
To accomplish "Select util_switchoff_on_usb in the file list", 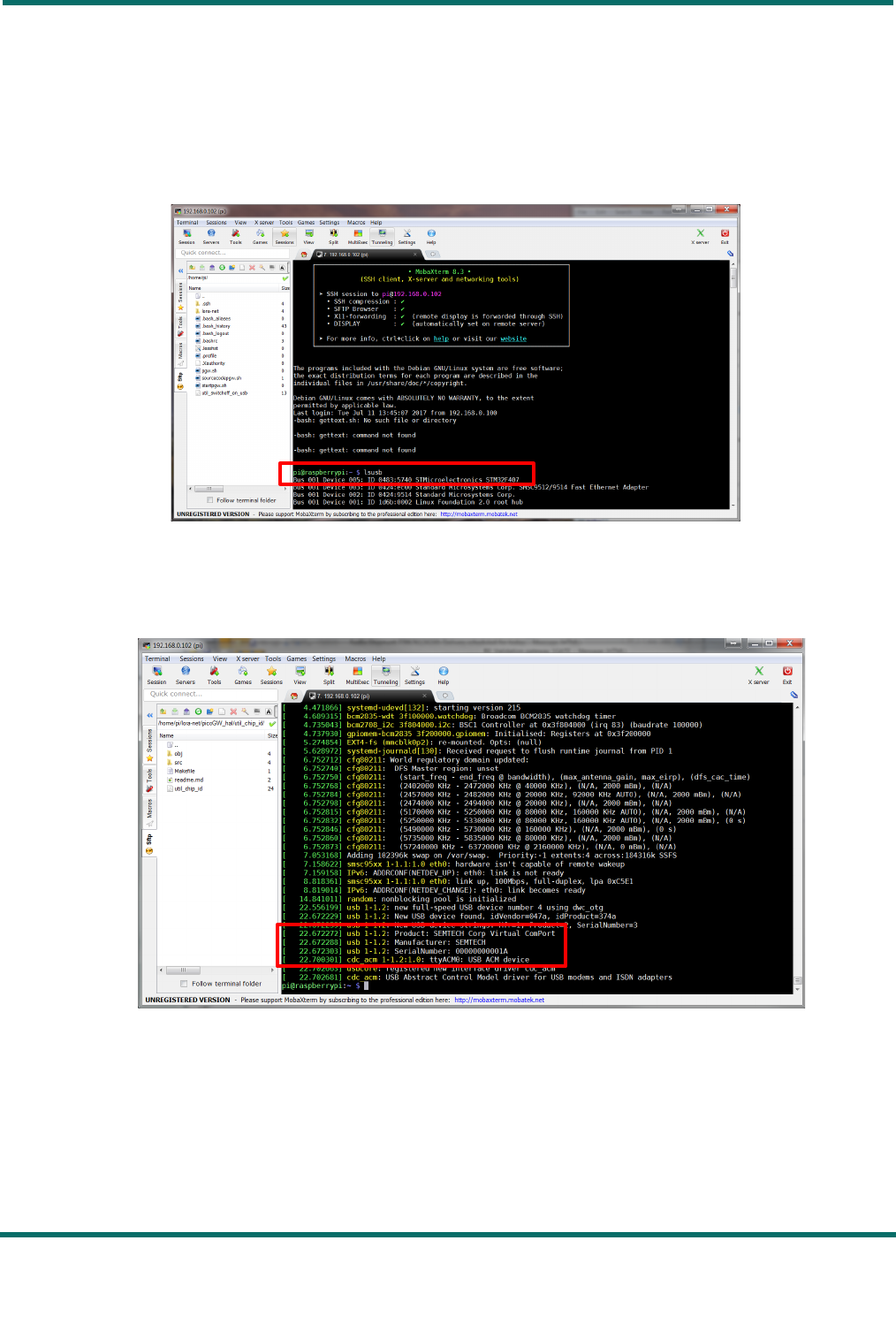I will (224, 393).
